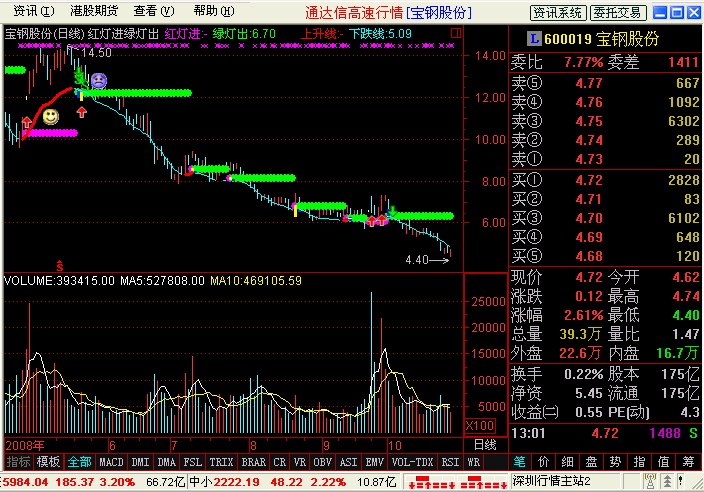Click the antenna connection status icon
Image resolution: width=704 pixels, height=492 pixels.
click(x=649, y=482)
